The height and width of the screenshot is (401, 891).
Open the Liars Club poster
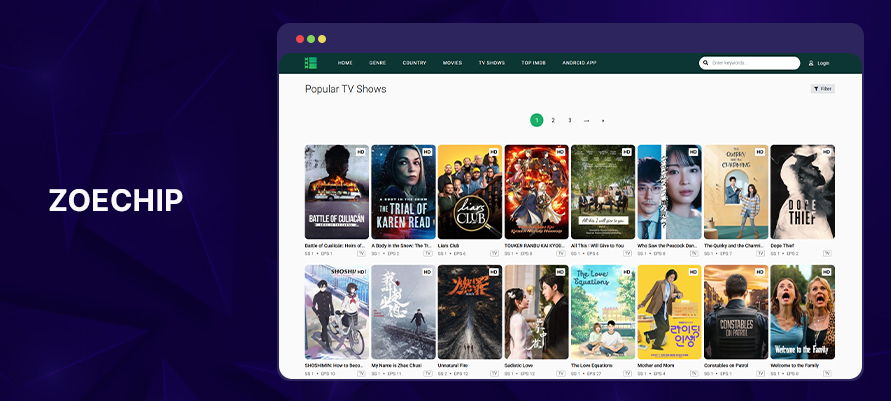pos(470,191)
